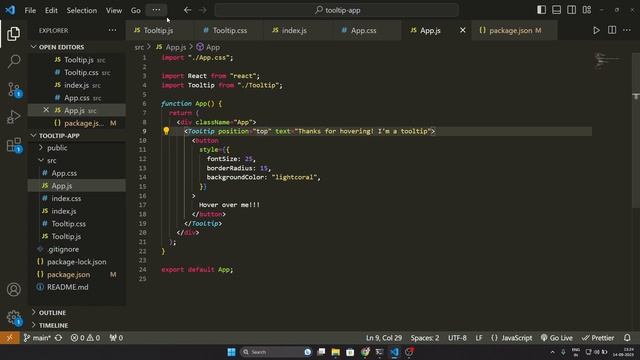Open .gitignore in explorer

tap(63, 249)
